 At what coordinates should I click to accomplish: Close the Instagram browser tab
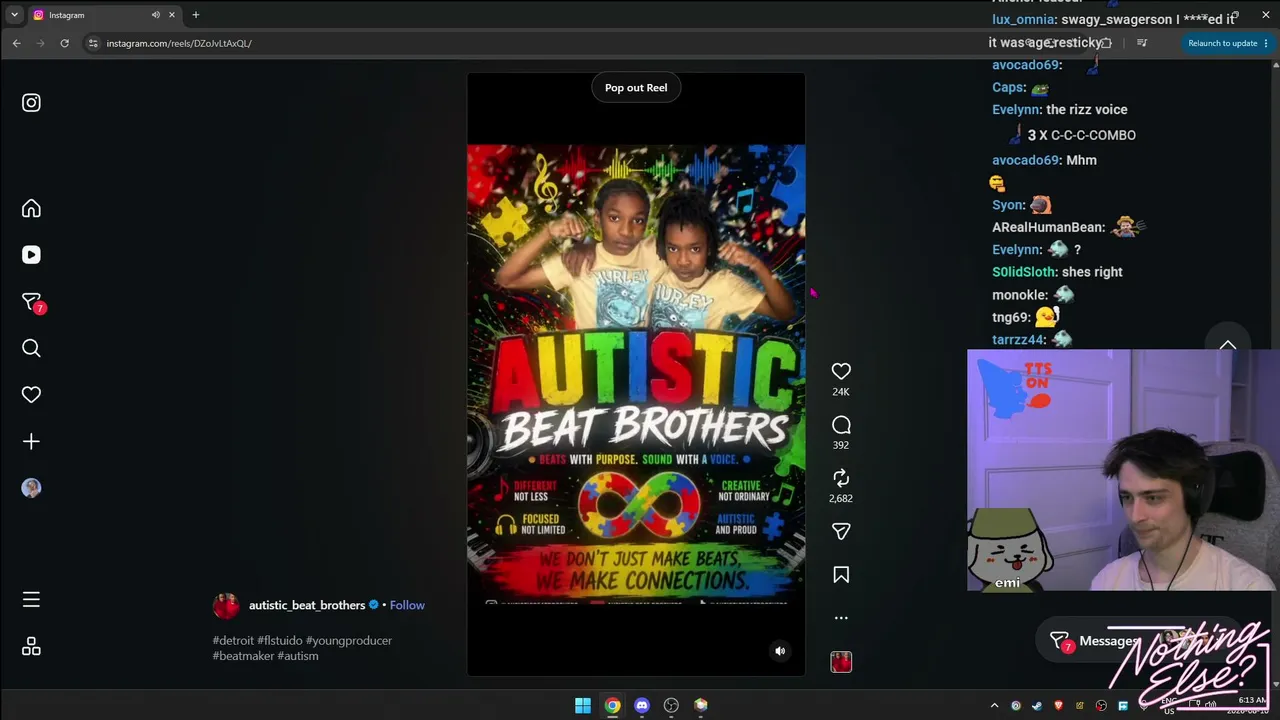pos(172,15)
